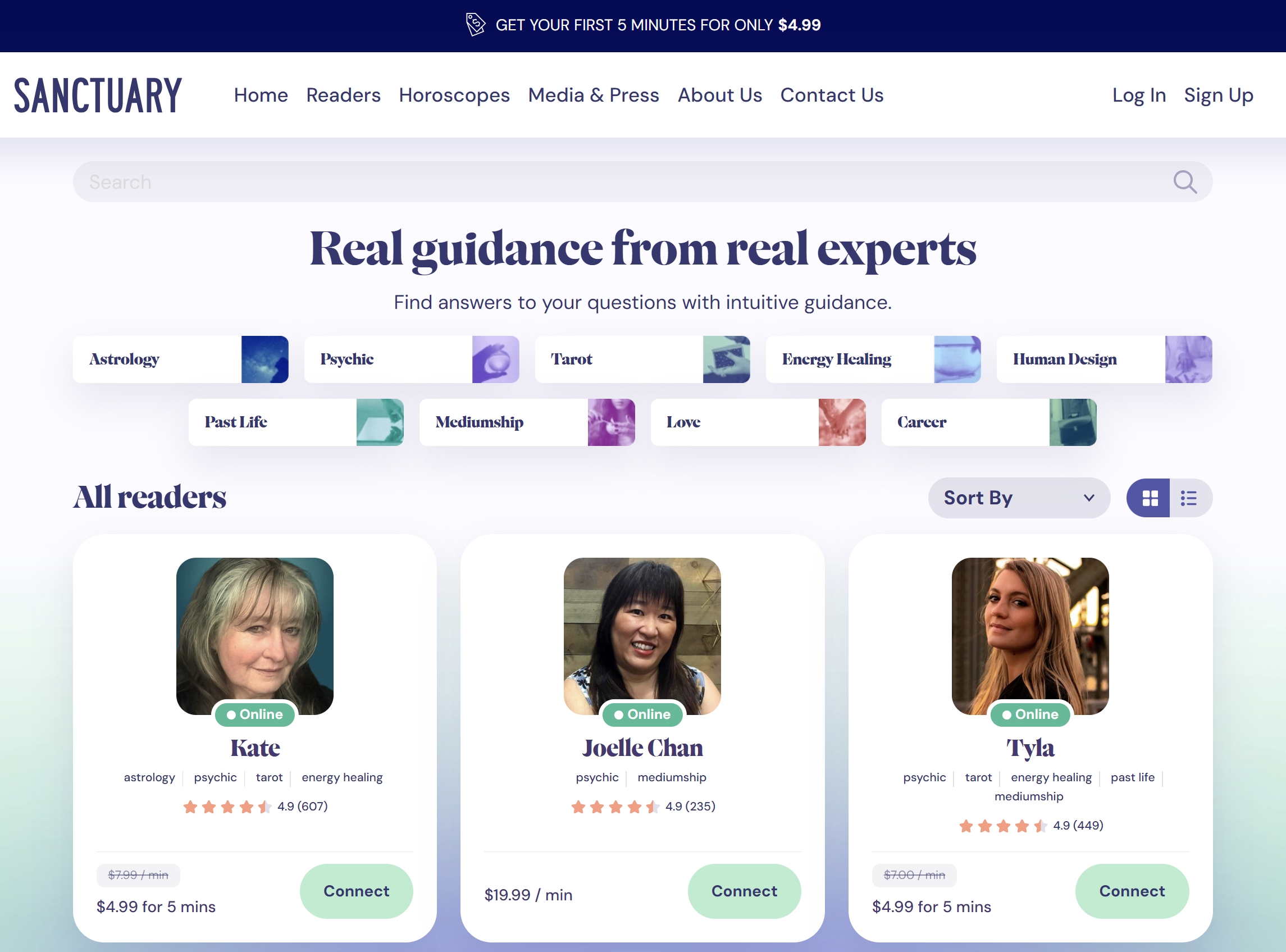
Task: Click the price tag icon in promo banner
Action: pyautogui.click(x=475, y=25)
